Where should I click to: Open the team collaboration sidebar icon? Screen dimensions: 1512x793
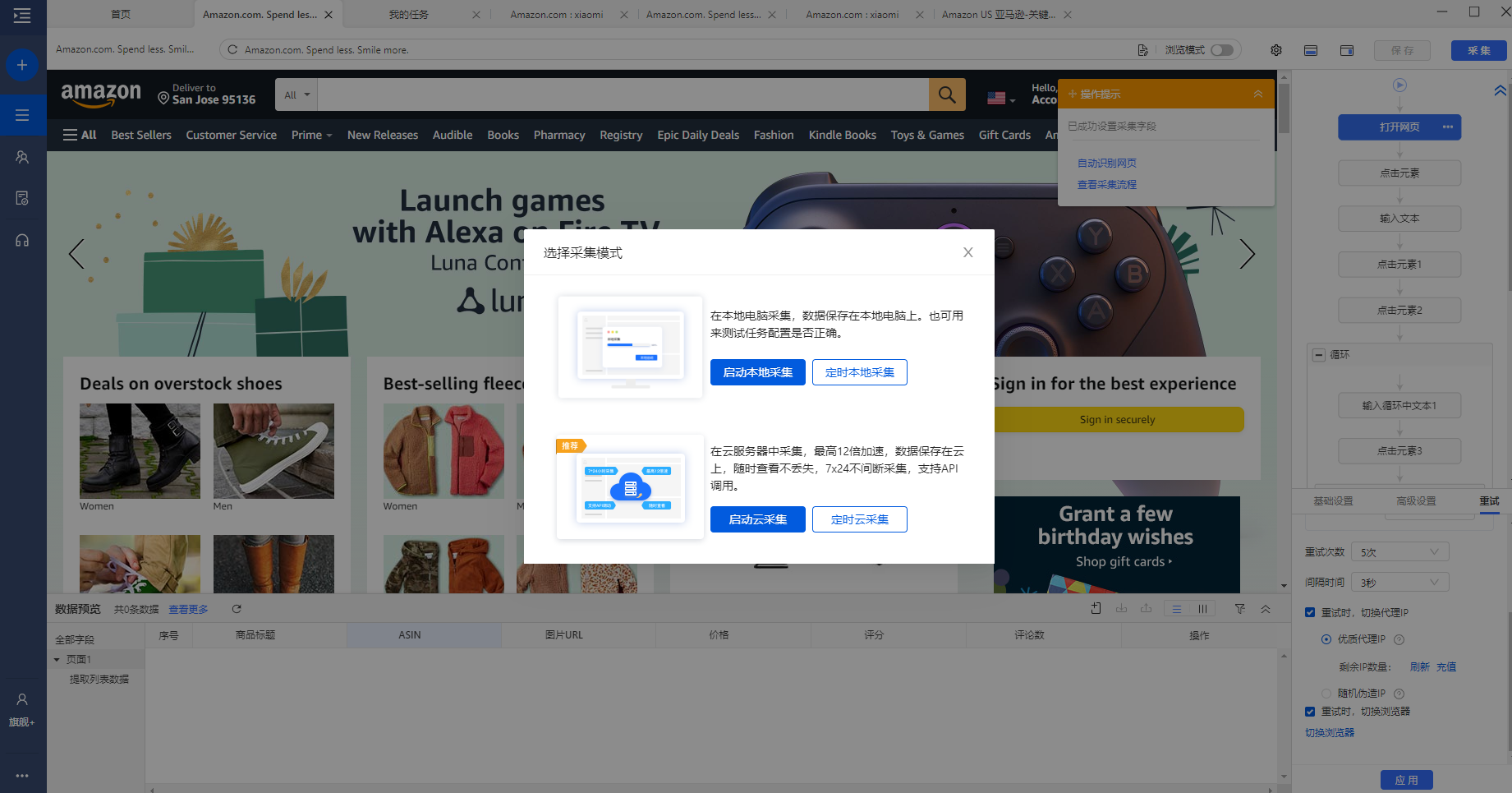22,157
